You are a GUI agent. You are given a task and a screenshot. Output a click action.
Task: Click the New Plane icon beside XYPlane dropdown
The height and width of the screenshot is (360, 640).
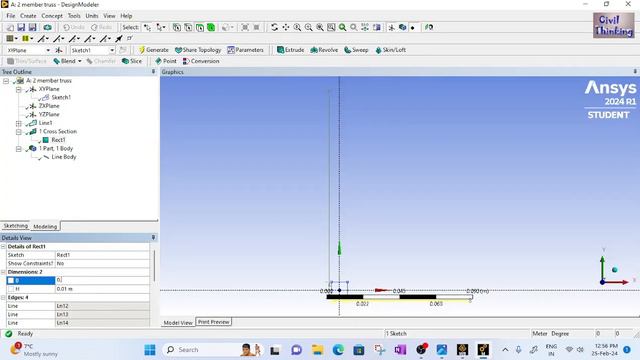click(x=59, y=50)
